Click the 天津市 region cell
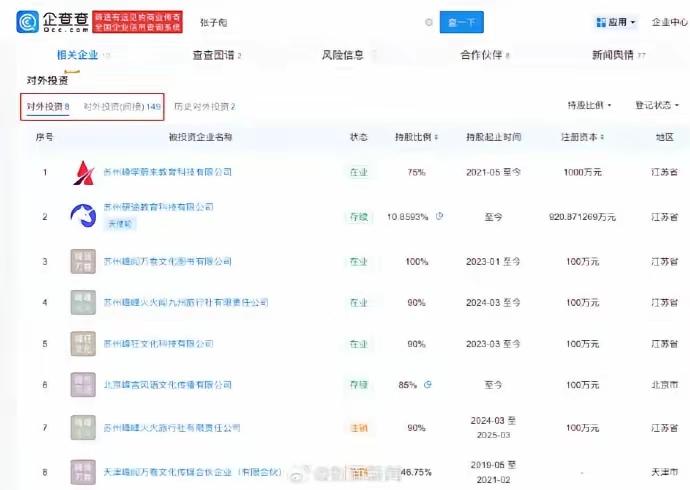 (664, 472)
